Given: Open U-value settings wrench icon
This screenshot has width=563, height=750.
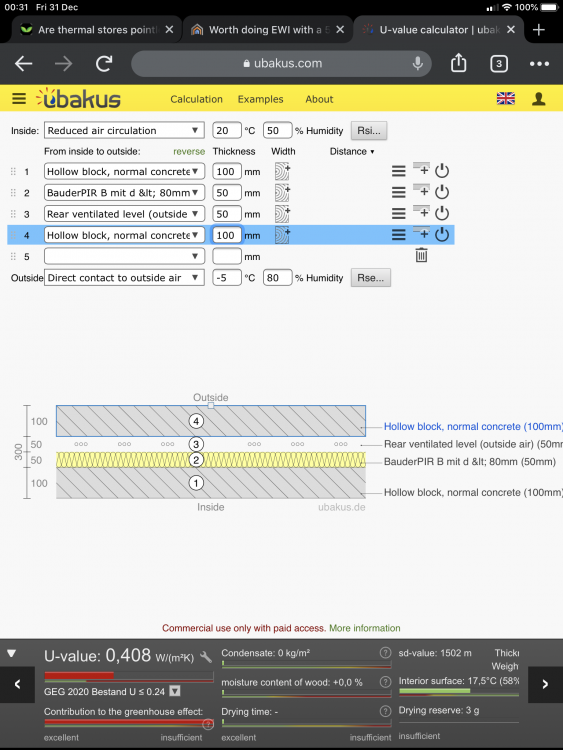Looking at the screenshot, I should point(206,657).
